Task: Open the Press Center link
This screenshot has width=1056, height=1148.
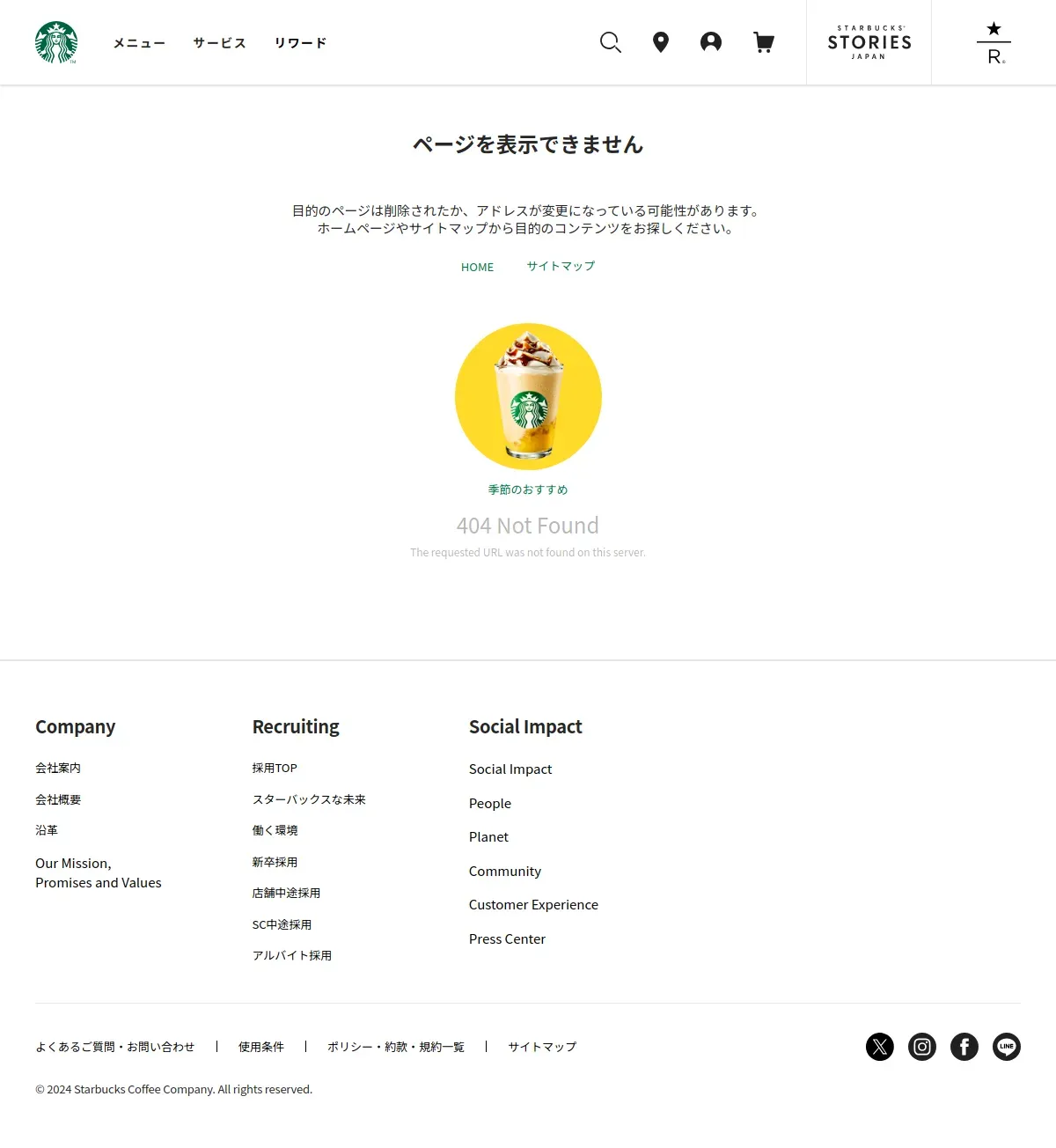Action: (x=507, y=938)
